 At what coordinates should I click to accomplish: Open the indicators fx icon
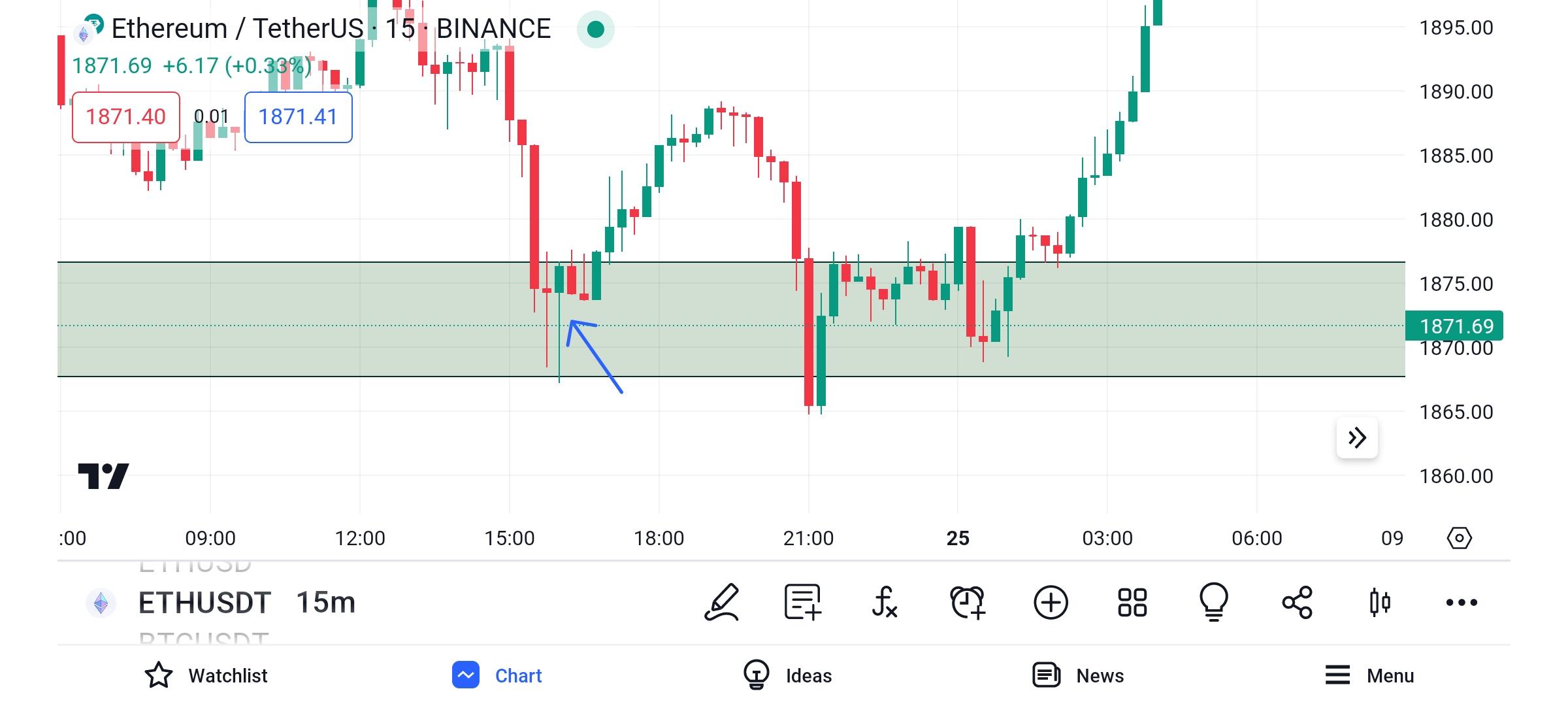click(885, 602)
